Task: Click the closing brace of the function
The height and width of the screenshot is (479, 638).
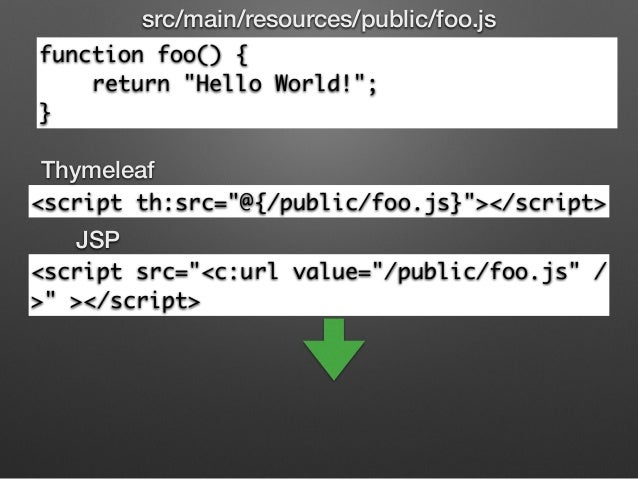Action: click(45, 113)
